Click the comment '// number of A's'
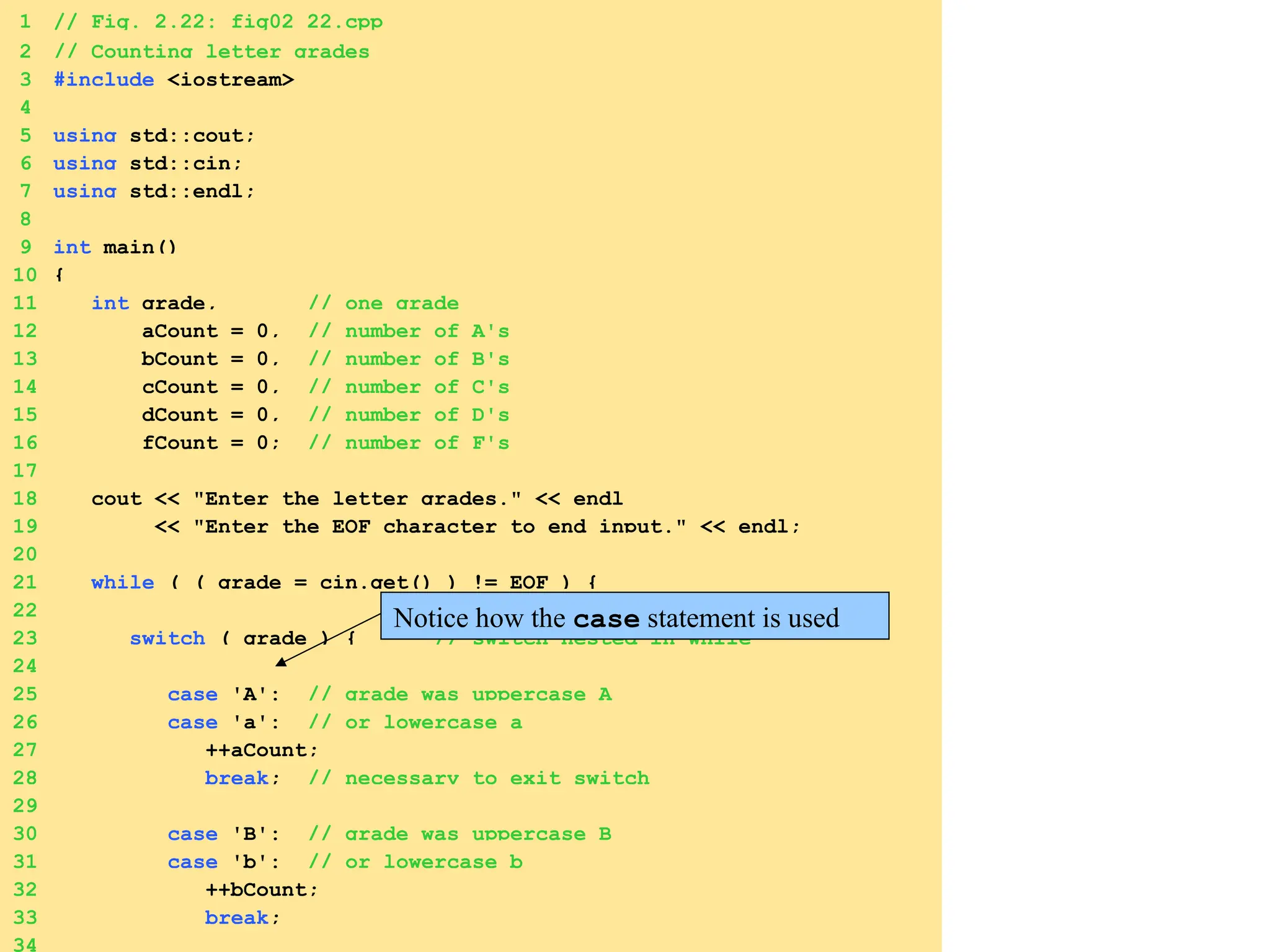 coord(409,331)
